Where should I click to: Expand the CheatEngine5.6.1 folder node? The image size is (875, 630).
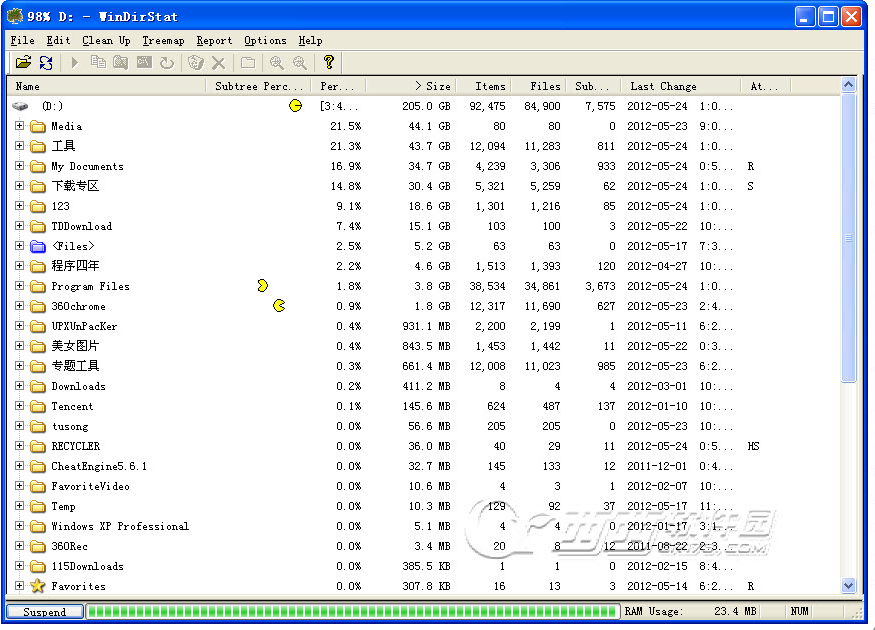coord(20,466)
